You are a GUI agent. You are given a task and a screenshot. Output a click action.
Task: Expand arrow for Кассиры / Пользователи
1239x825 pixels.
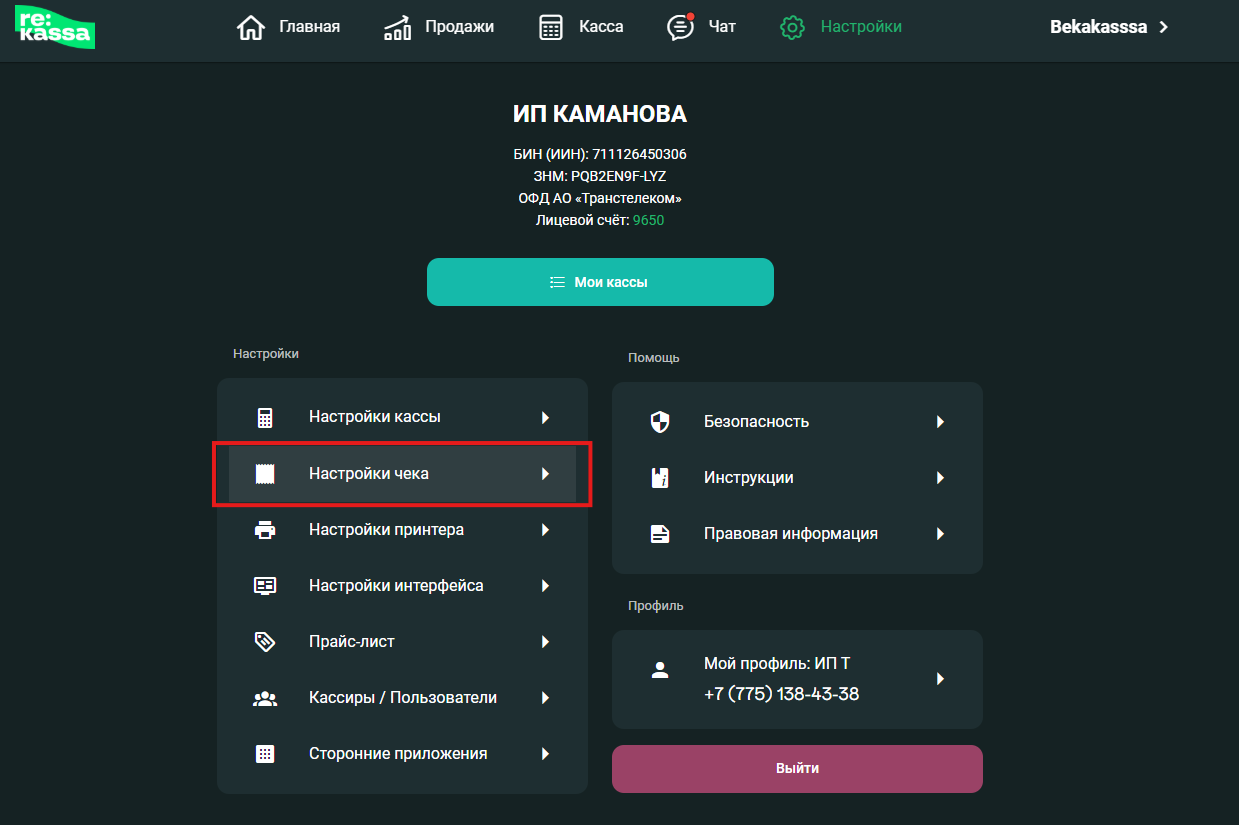545,698
